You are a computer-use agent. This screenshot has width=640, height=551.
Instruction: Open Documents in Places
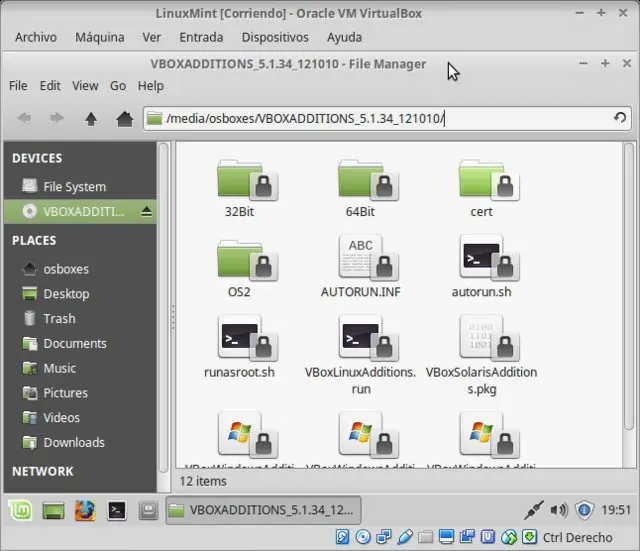coord(80,343)
